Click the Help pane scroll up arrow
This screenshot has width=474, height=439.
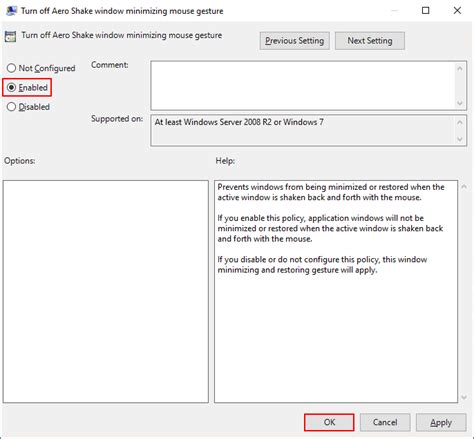pos(464,187)
